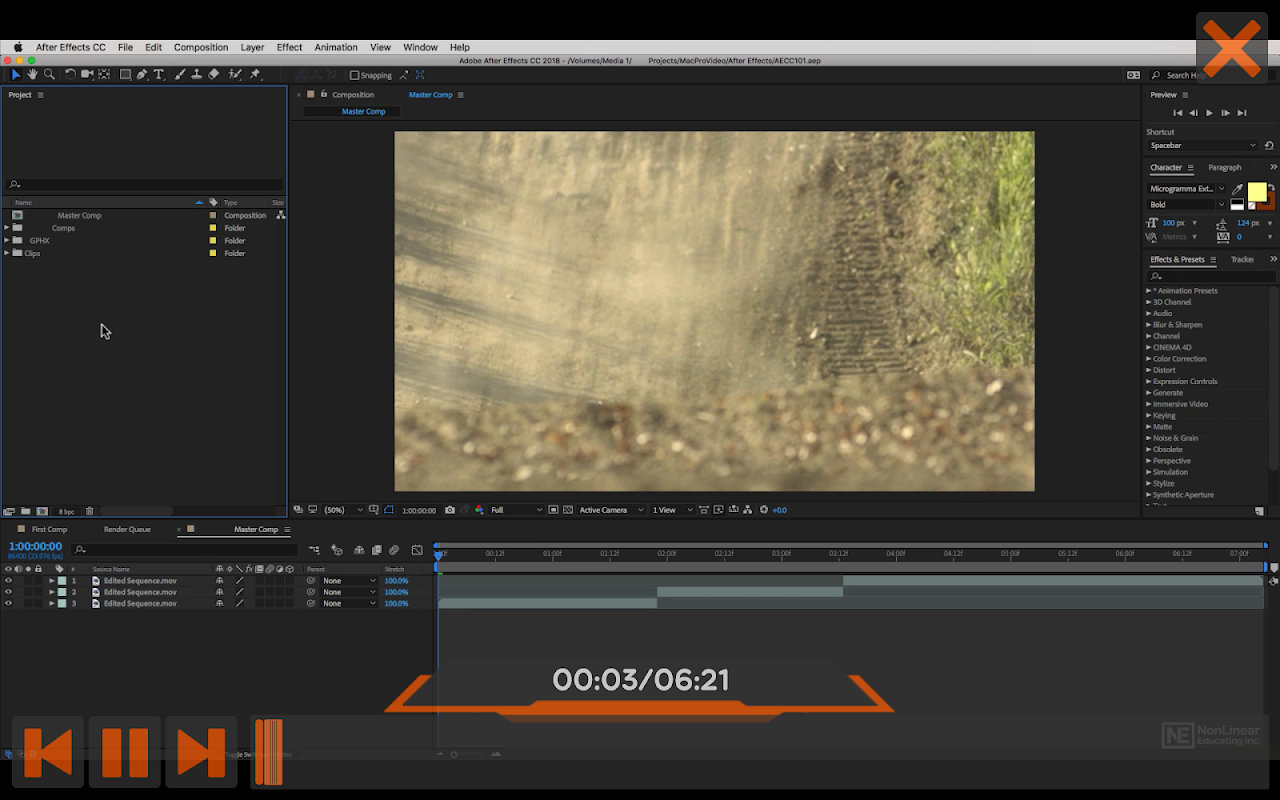The width and height of the screenshot is (1280, 800).
Task: Click the Play button in Preview panel
Action: pos(1209,113)
